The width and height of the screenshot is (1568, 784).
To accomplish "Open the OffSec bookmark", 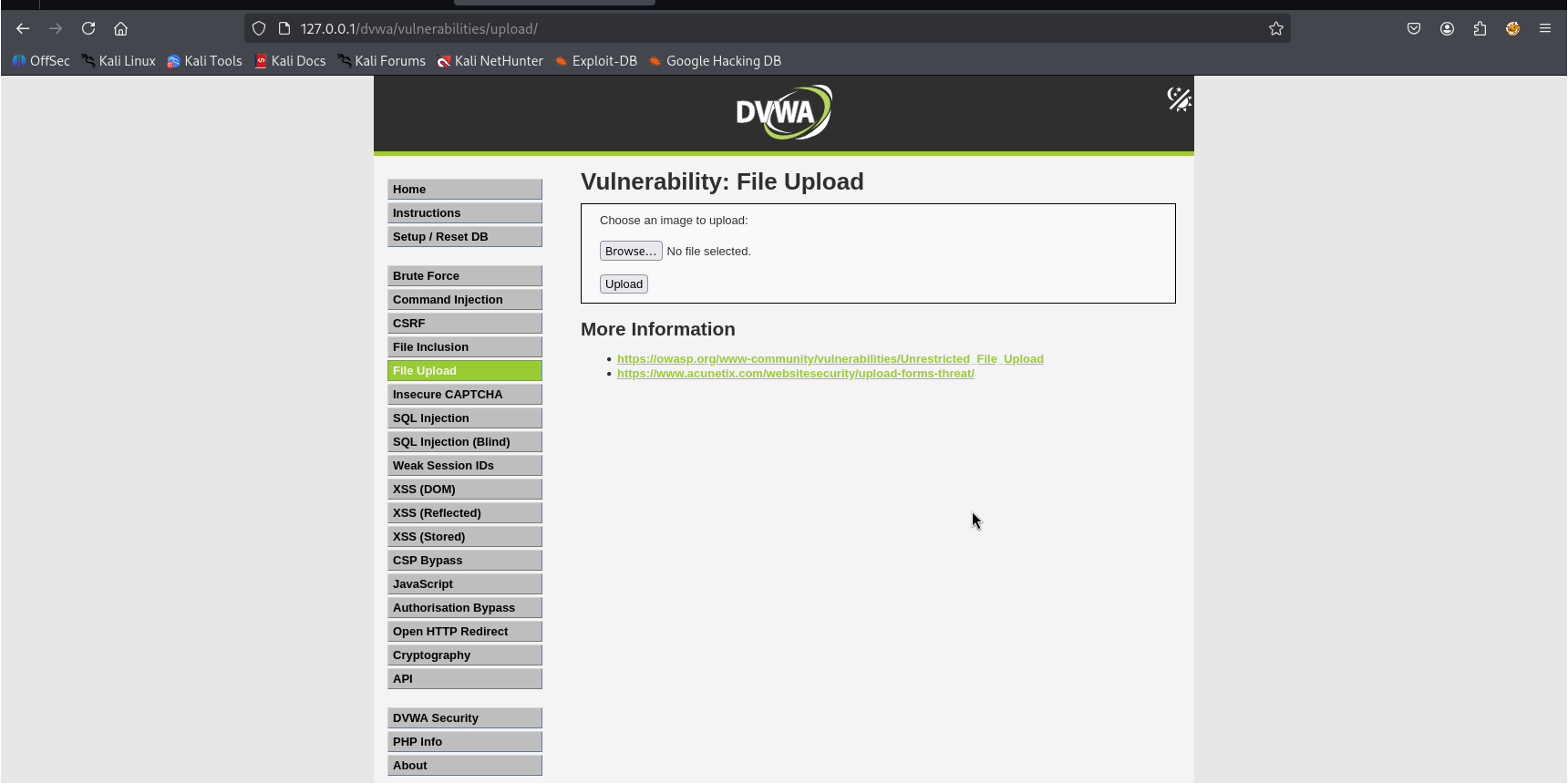I will [41, 61].
